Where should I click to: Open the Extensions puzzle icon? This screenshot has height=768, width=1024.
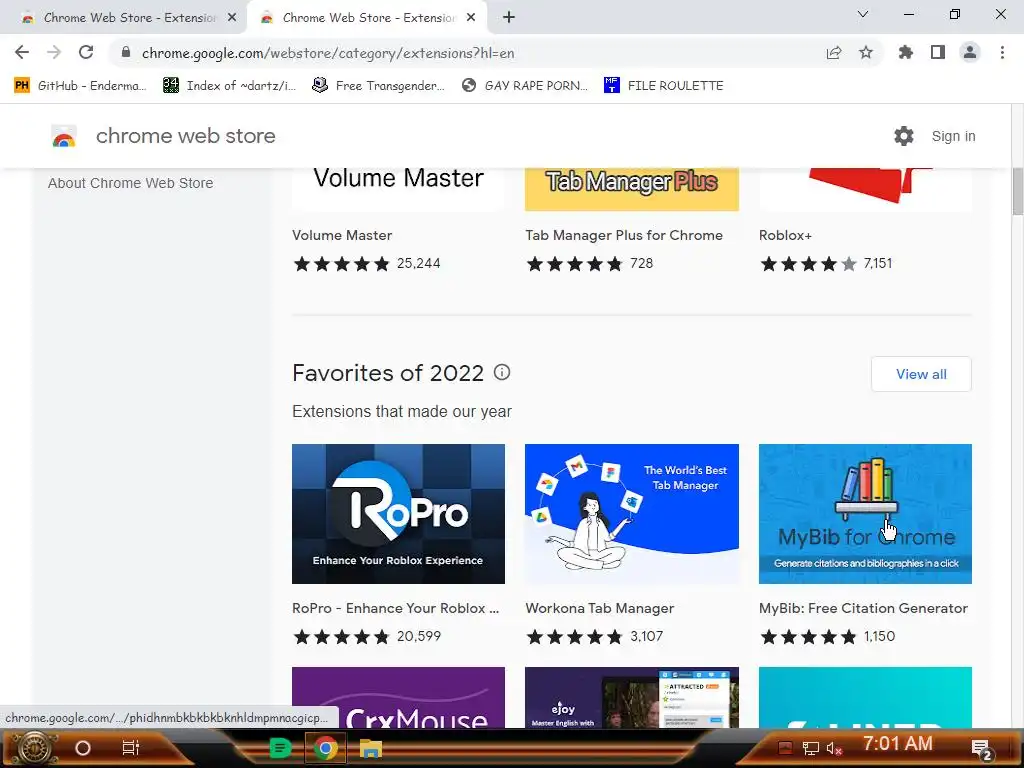pyautogui.click(x=905, y=52)
